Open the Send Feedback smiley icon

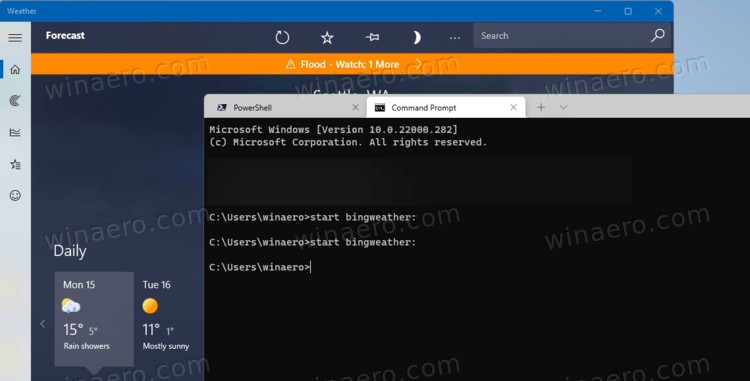pyautogui.click(x=15, y=195)
